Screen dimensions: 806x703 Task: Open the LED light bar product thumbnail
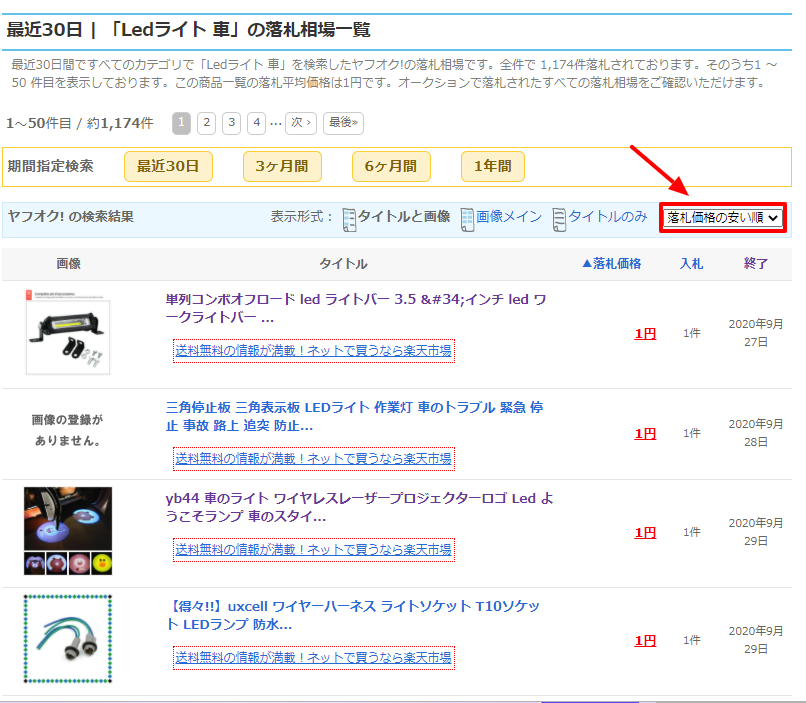[x=68, y=332]
